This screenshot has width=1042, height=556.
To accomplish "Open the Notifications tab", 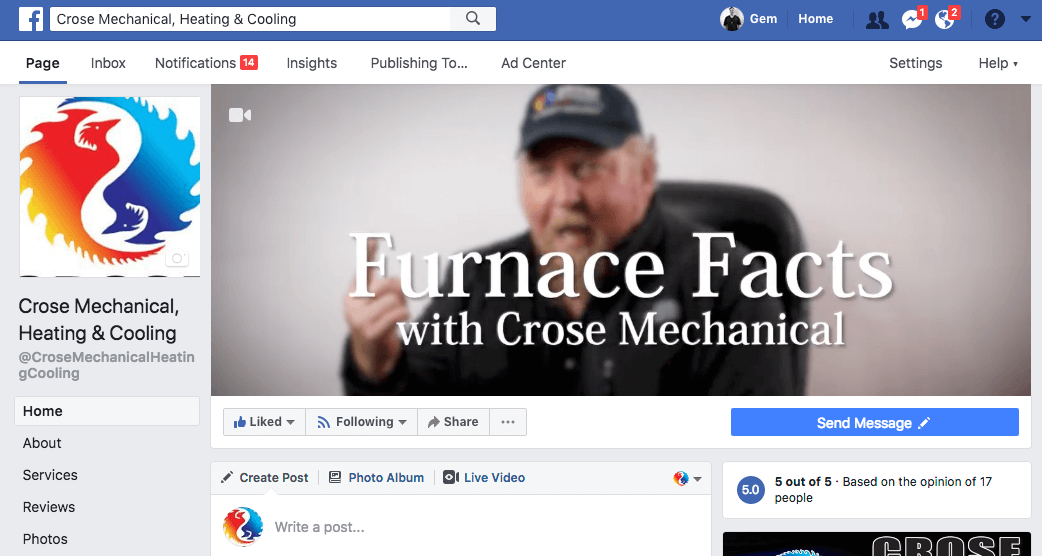I will point(206,63).
